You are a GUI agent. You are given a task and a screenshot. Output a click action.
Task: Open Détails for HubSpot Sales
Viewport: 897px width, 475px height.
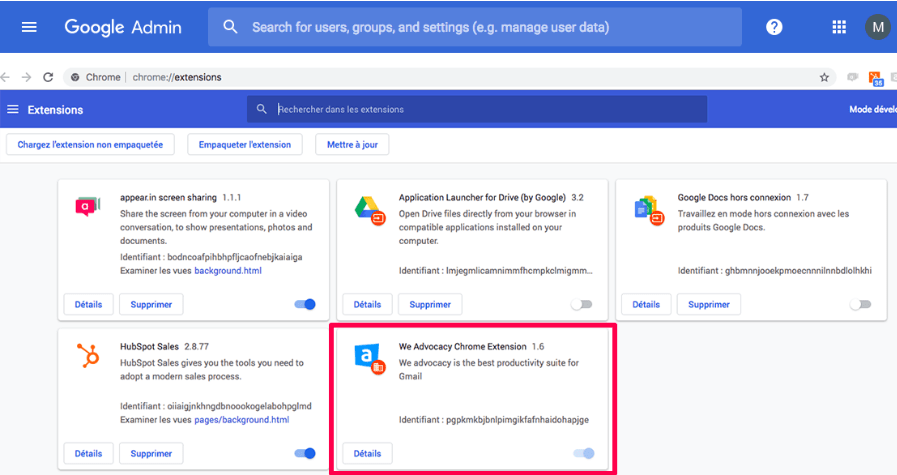(88, 453)
